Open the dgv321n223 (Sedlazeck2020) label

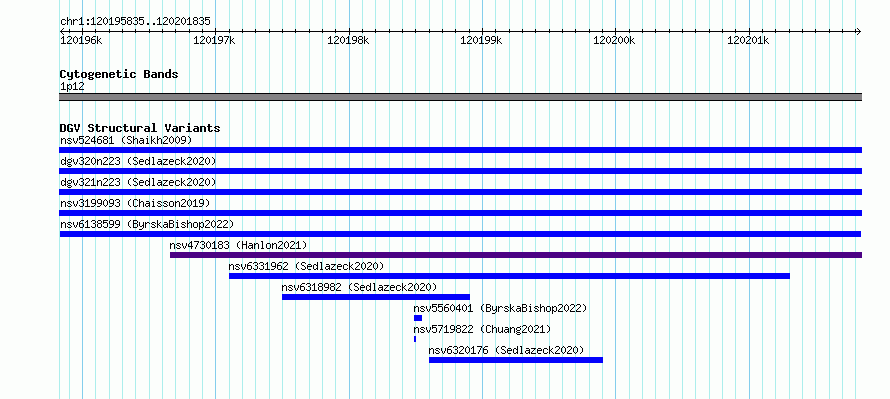pos(138,182)
